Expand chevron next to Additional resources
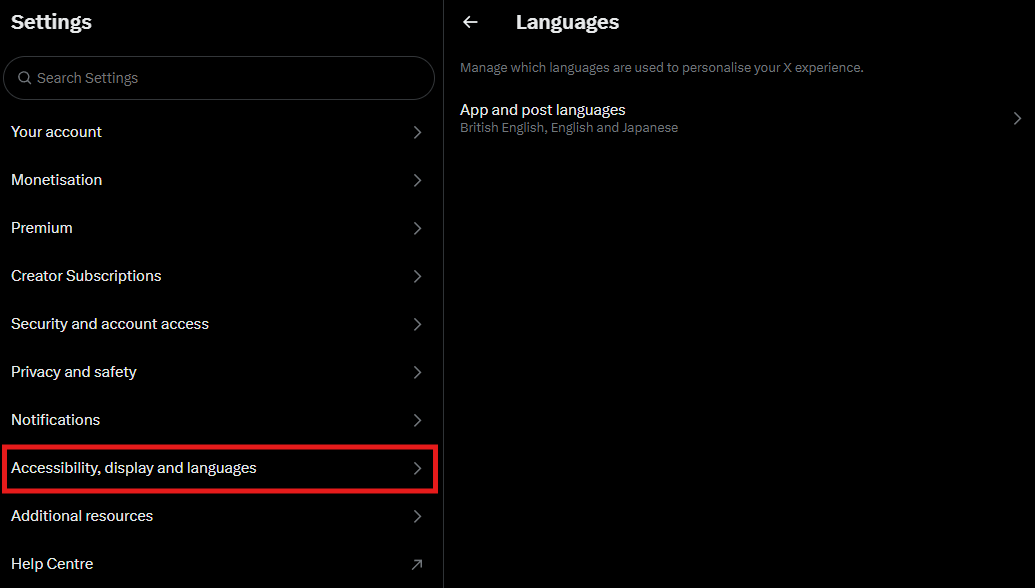 coord(417,516)
